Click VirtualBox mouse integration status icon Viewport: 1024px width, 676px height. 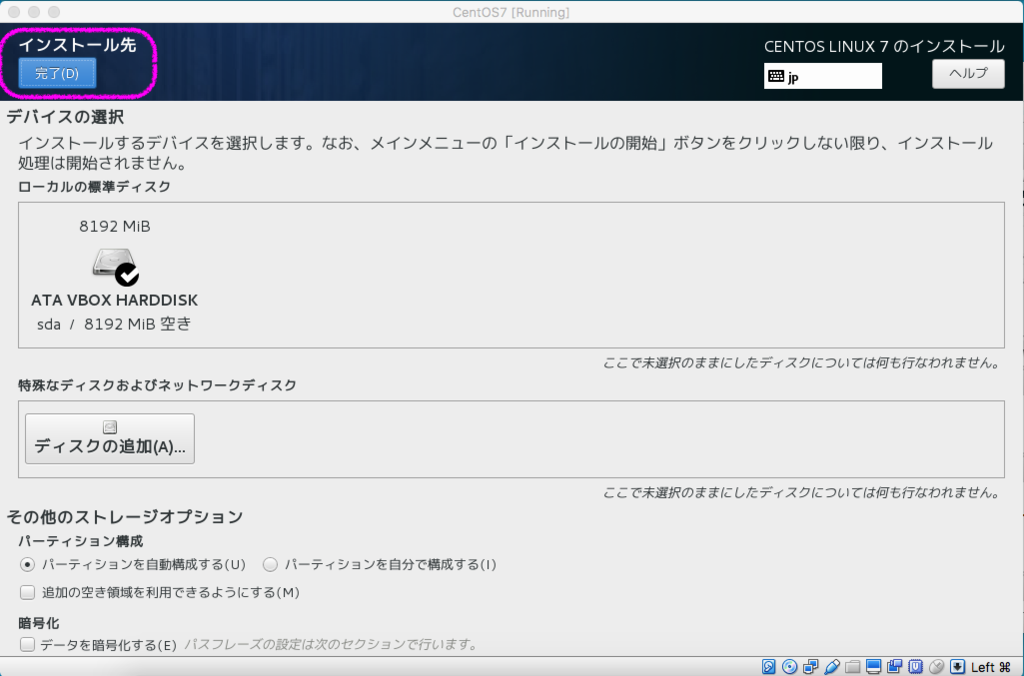[936, 667]
